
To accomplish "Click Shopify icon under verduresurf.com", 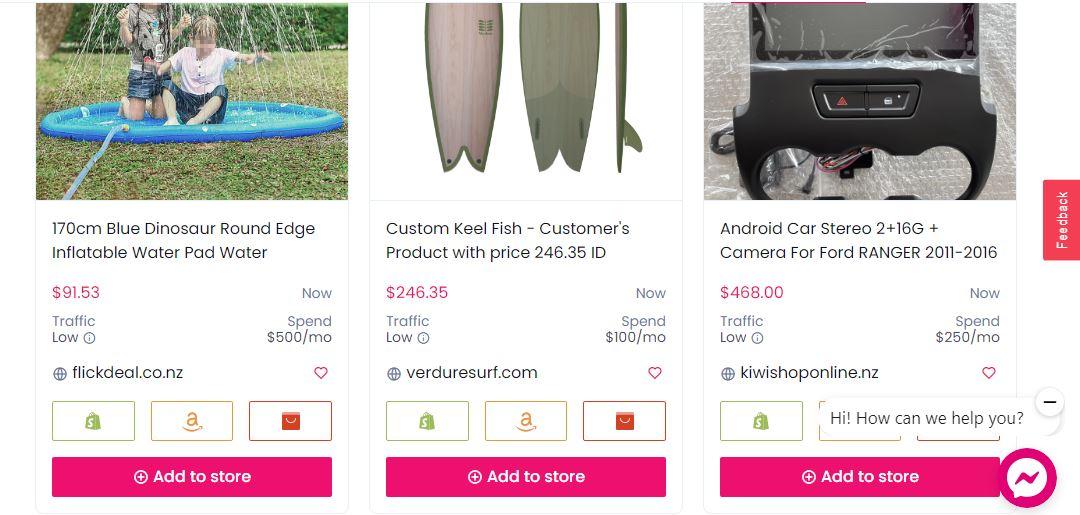I will point(427,421).
